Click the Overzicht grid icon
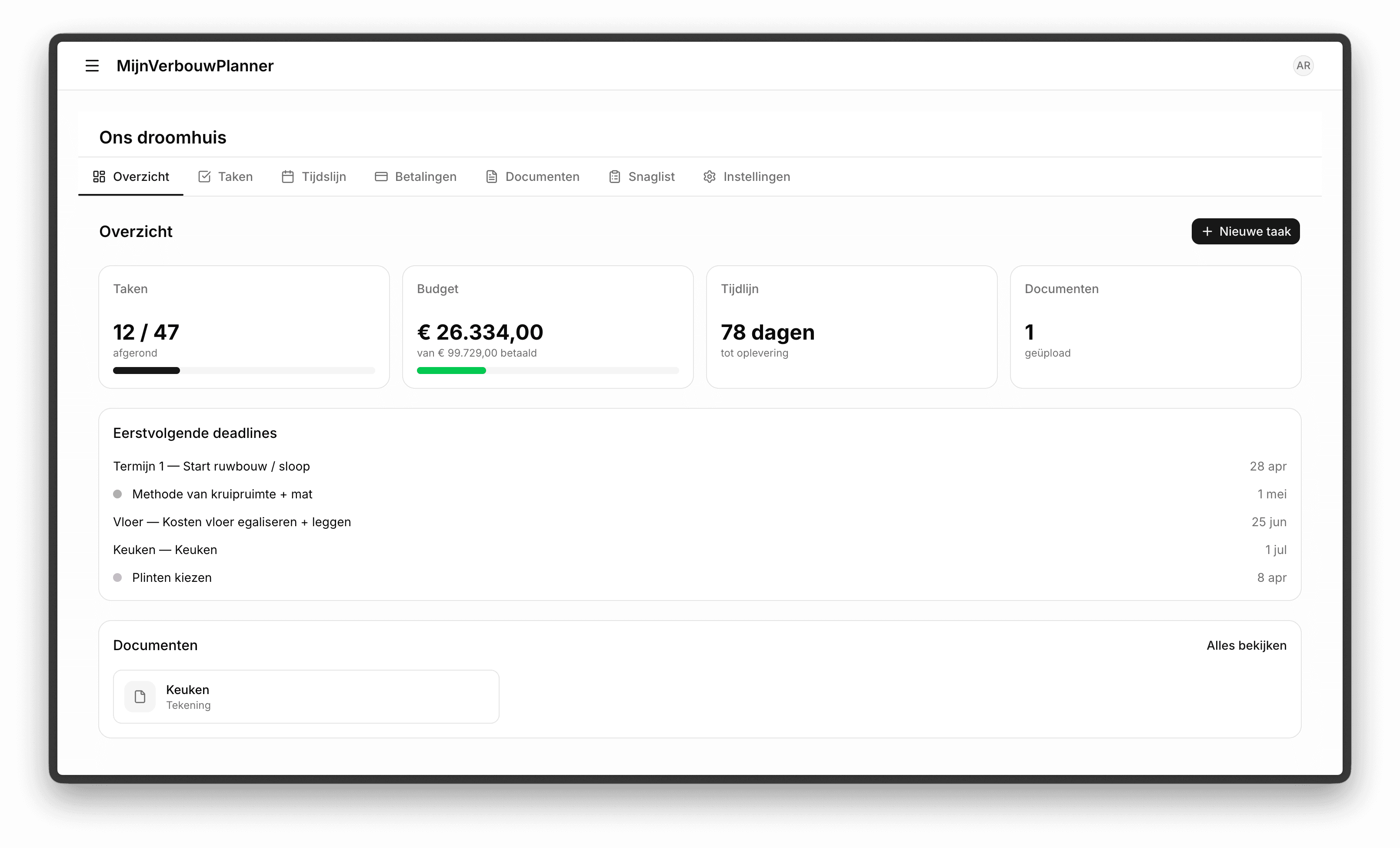The image size is (1400, 848). [99, 177]
